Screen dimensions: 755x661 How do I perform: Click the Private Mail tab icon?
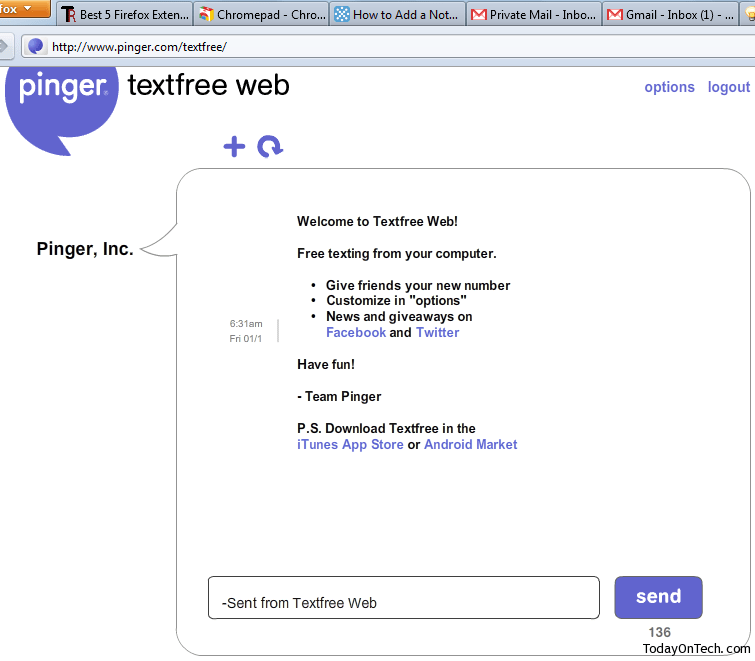point(478,15)
